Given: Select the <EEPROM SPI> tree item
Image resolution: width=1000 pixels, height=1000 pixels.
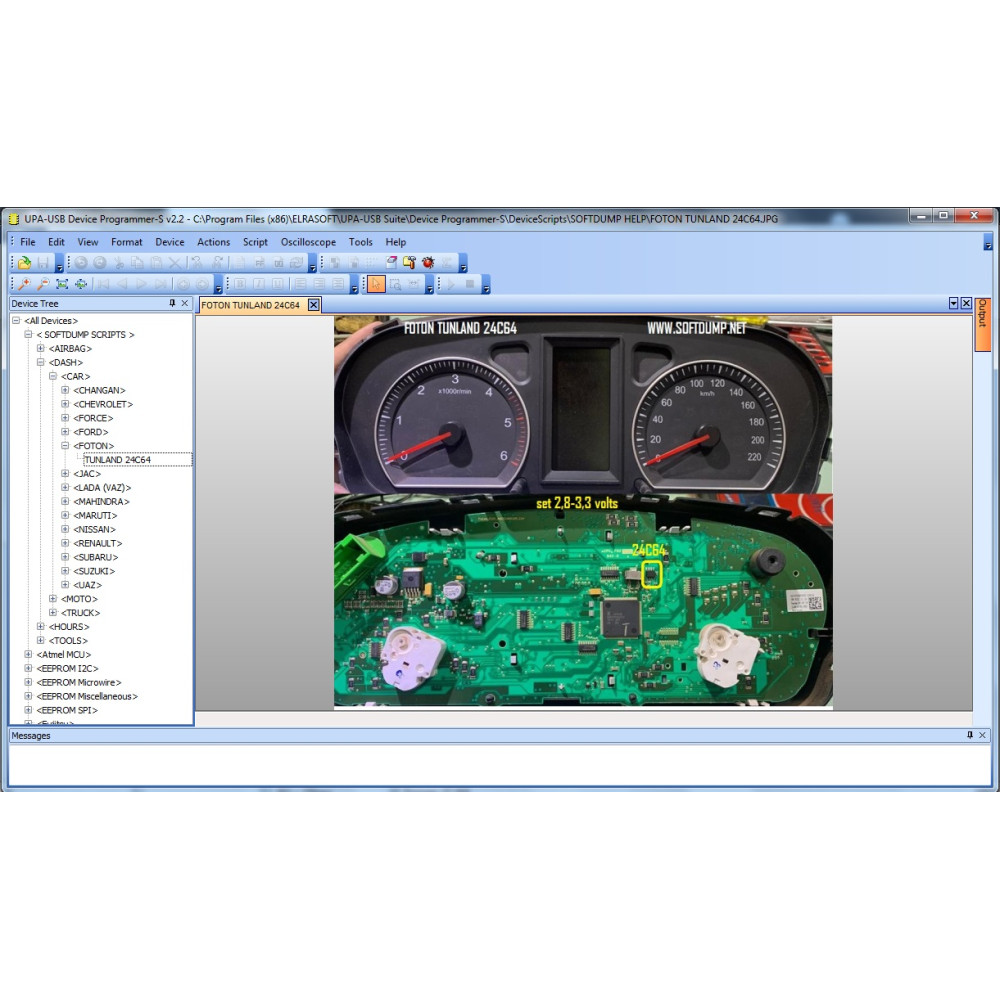Looking at the screenshot, I should pos(67,710).
